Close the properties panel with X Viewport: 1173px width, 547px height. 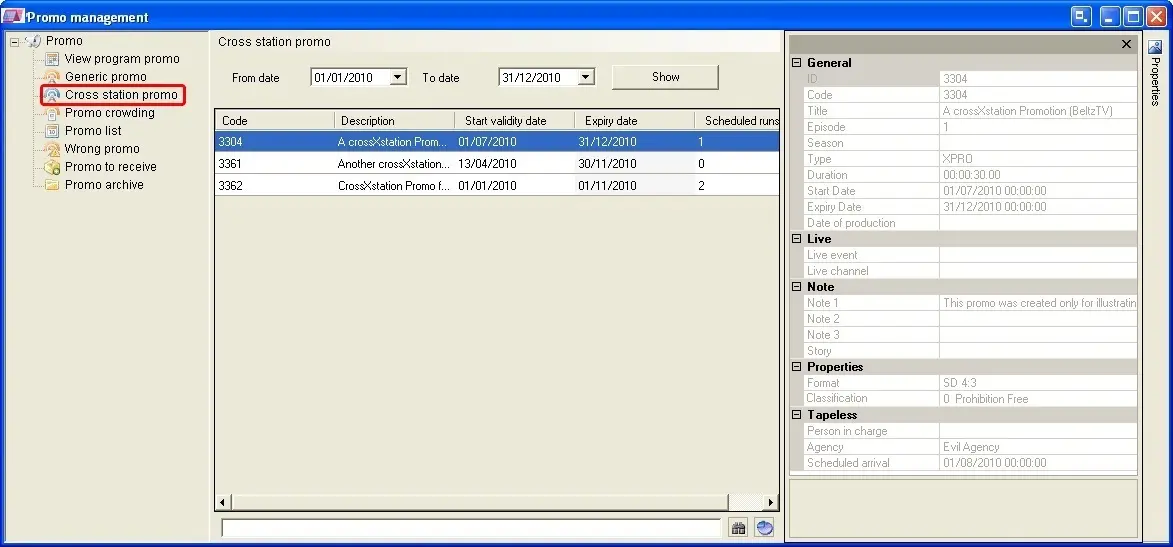click(x=1126, y=44)
